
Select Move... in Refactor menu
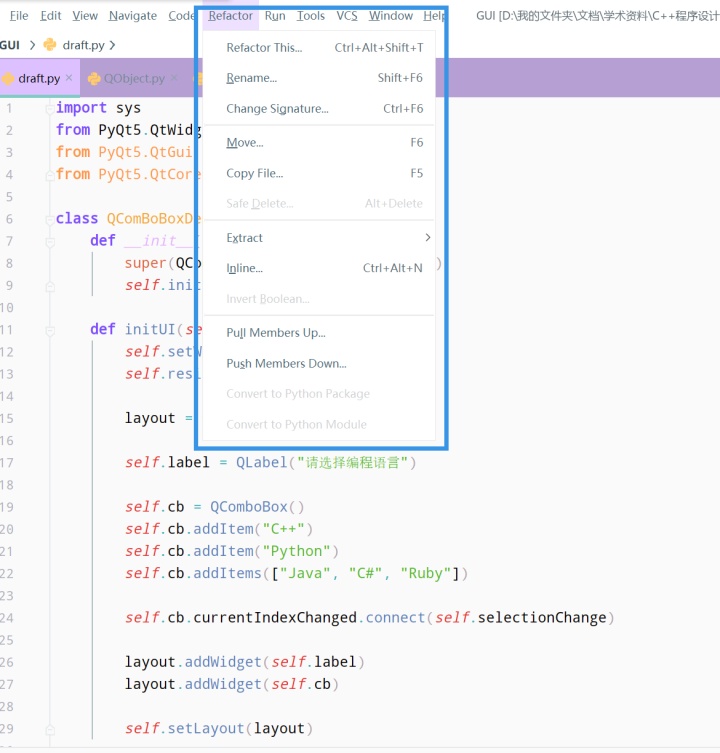(319, 143)
